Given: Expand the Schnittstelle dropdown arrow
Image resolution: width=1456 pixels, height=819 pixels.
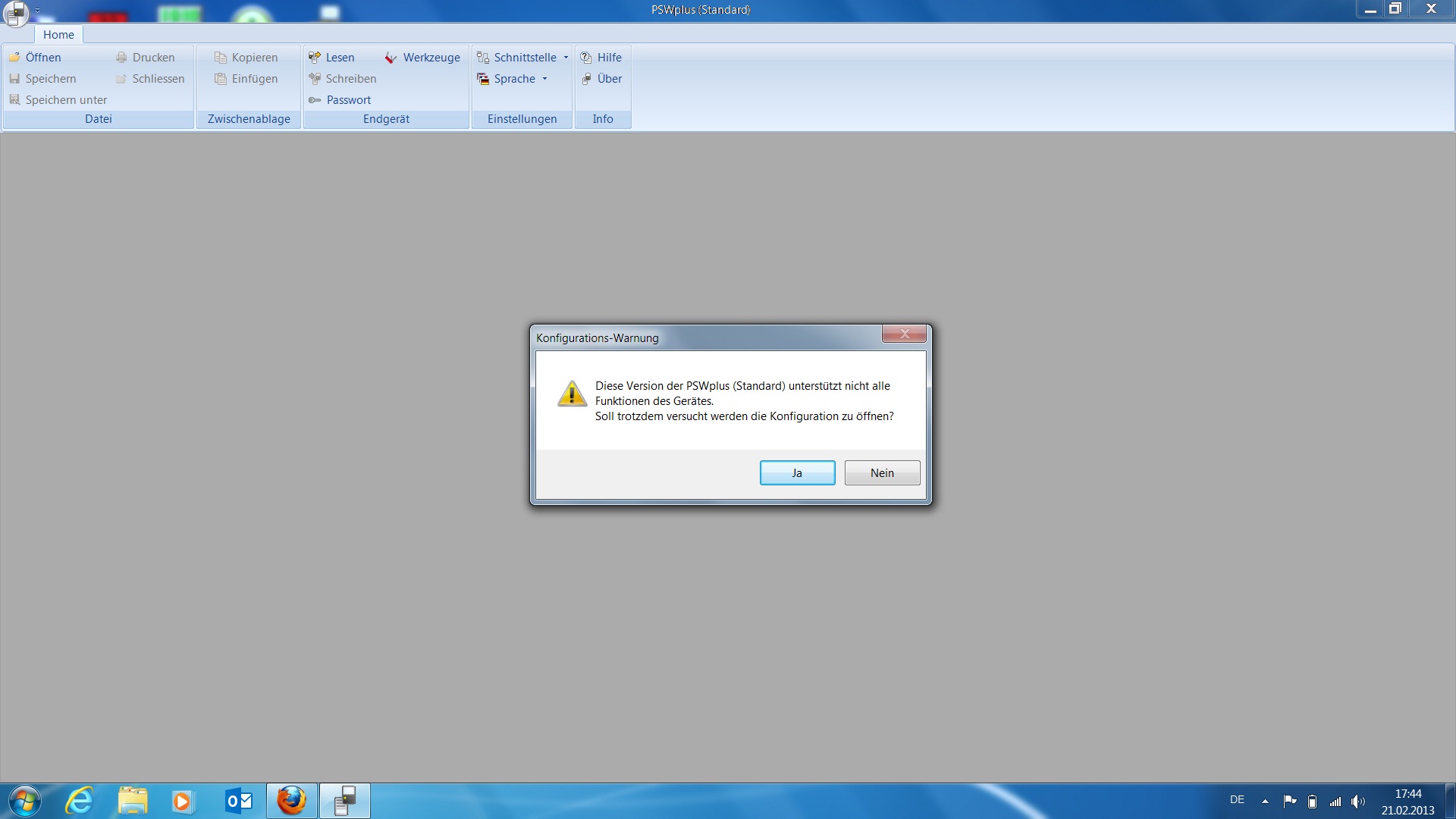Looking at the screenshot, I should [566, 58].
